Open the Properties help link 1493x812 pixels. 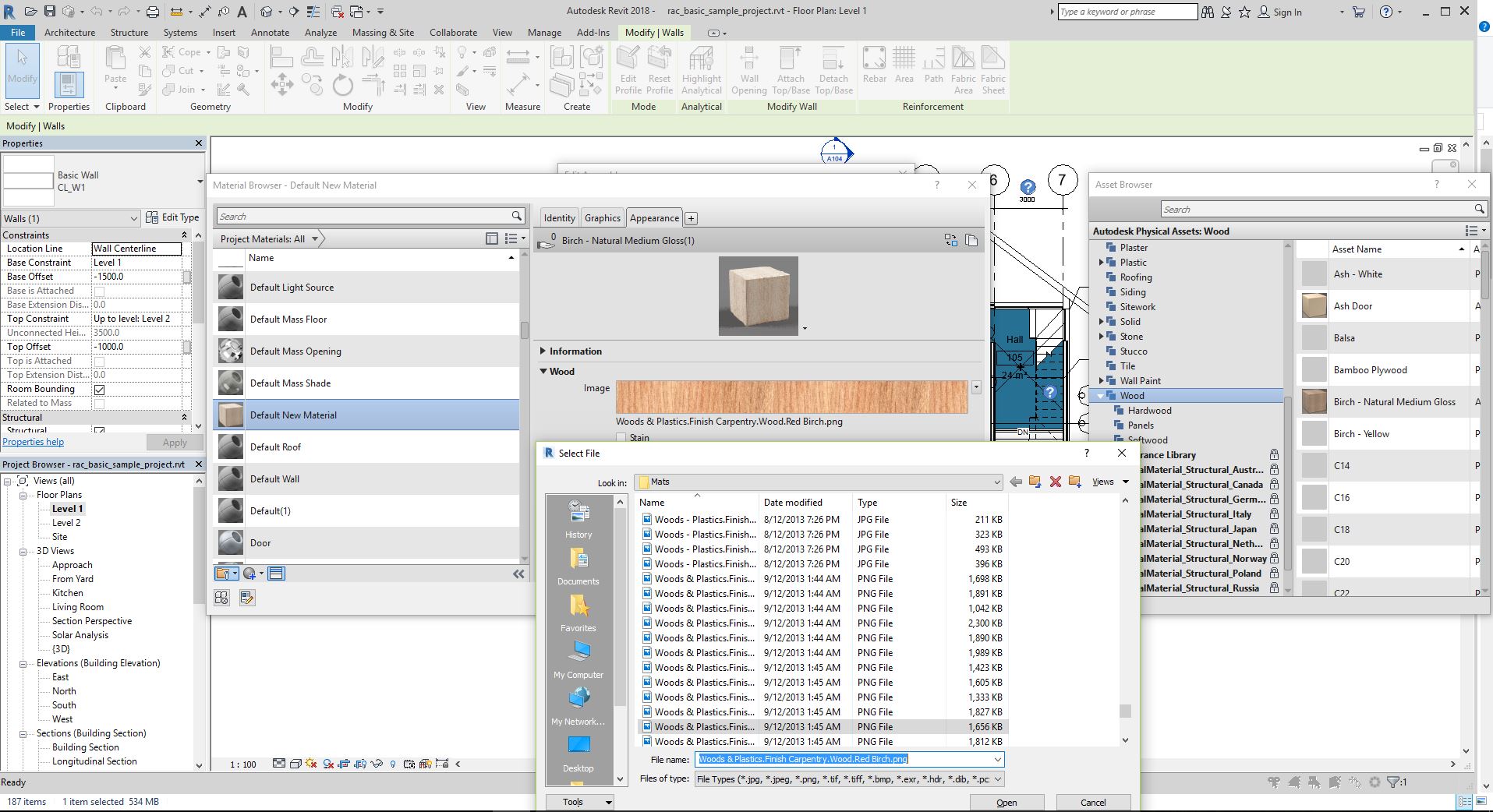pyautogui.click(x=34, y=442)
